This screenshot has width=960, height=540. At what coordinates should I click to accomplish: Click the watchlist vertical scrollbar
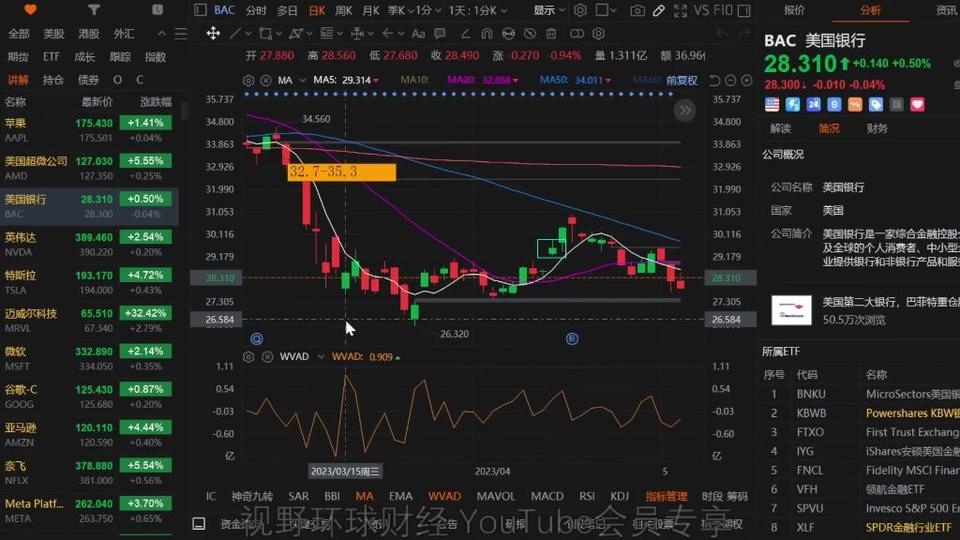184,111
